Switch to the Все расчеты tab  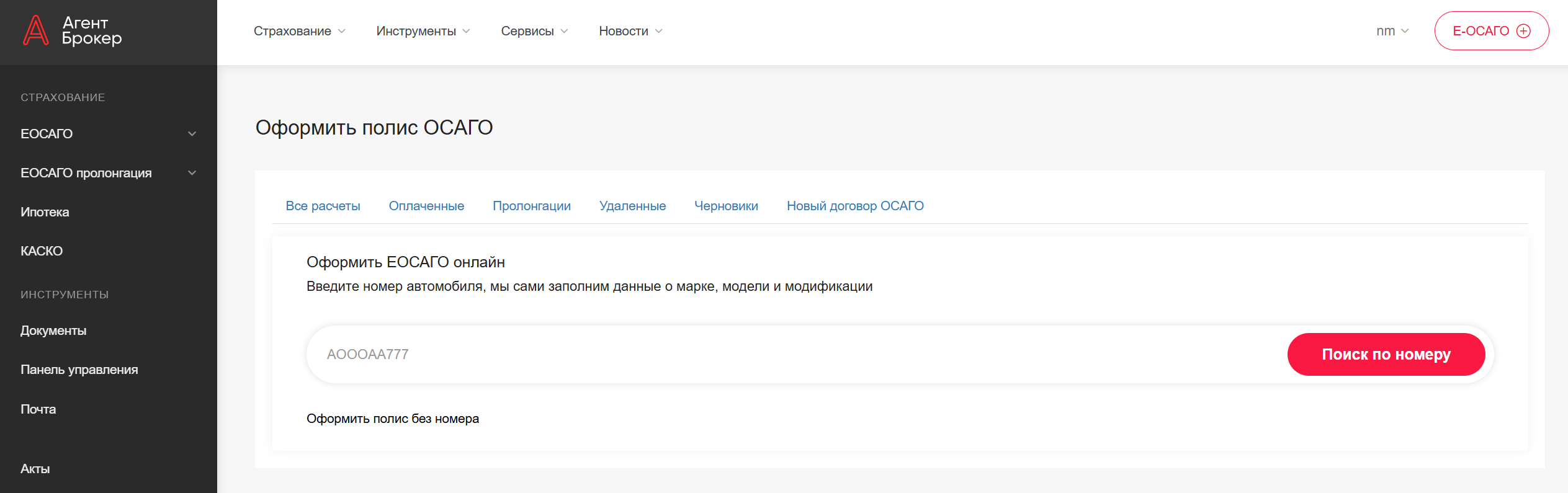tap(323, 206)
